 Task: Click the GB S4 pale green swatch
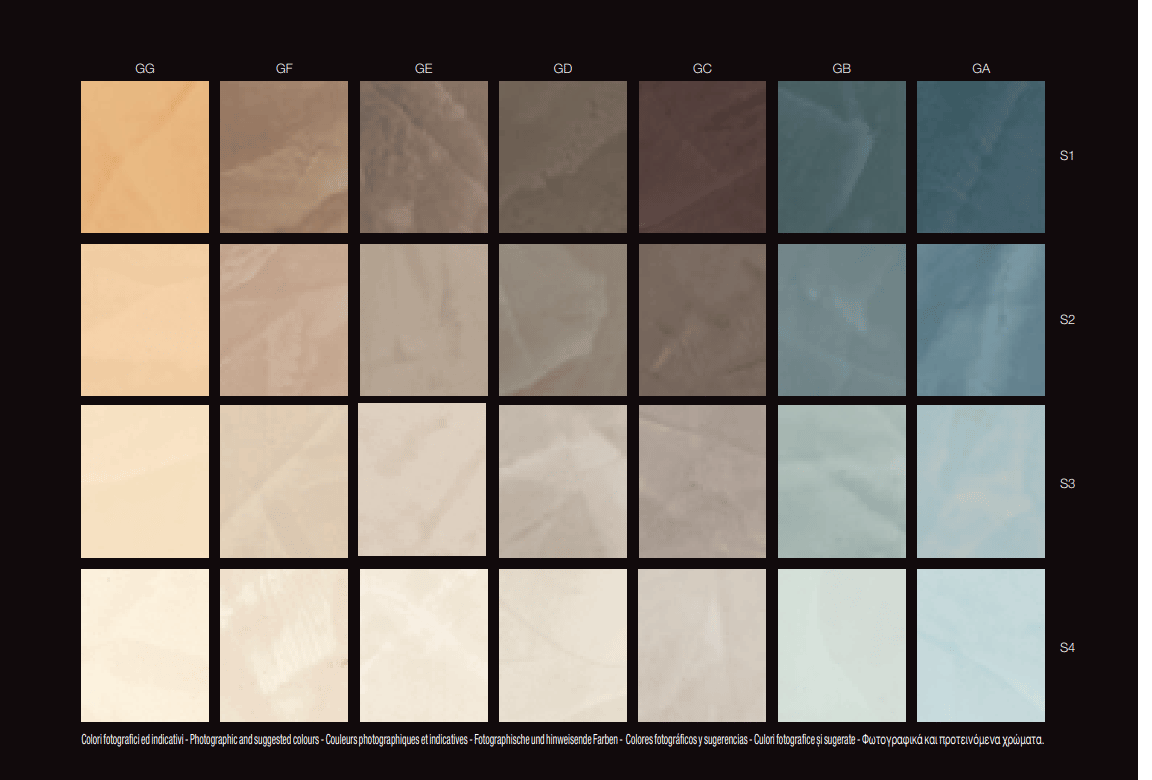(x=841, y=645)
